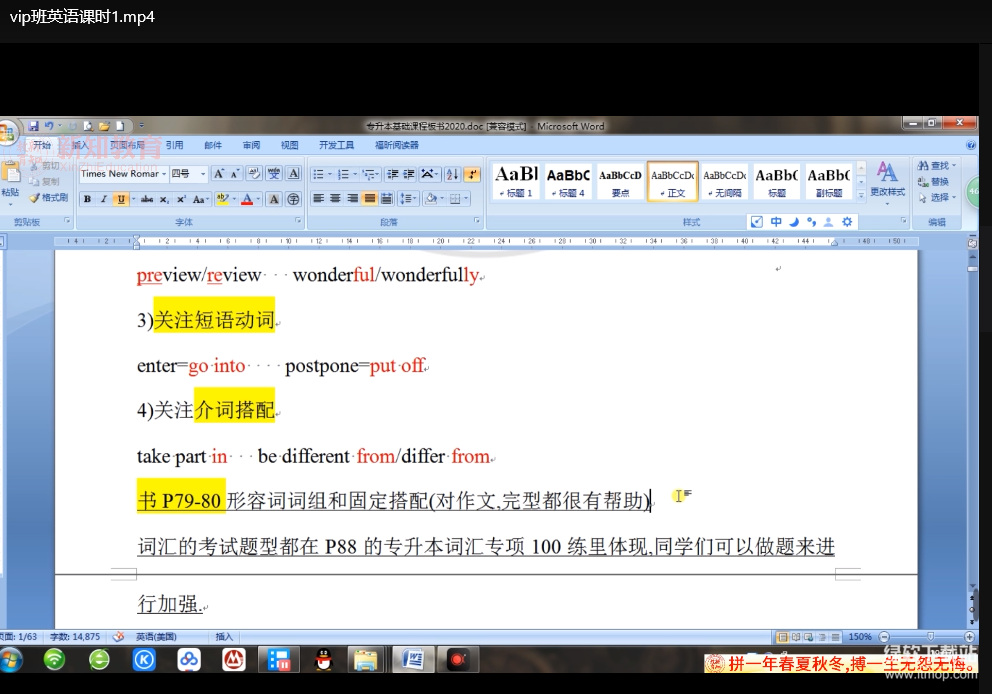Image resolution: width=992 pixels, height=694 pixels.
Task: Toggle Italic formatting
Action: (104, 199)
